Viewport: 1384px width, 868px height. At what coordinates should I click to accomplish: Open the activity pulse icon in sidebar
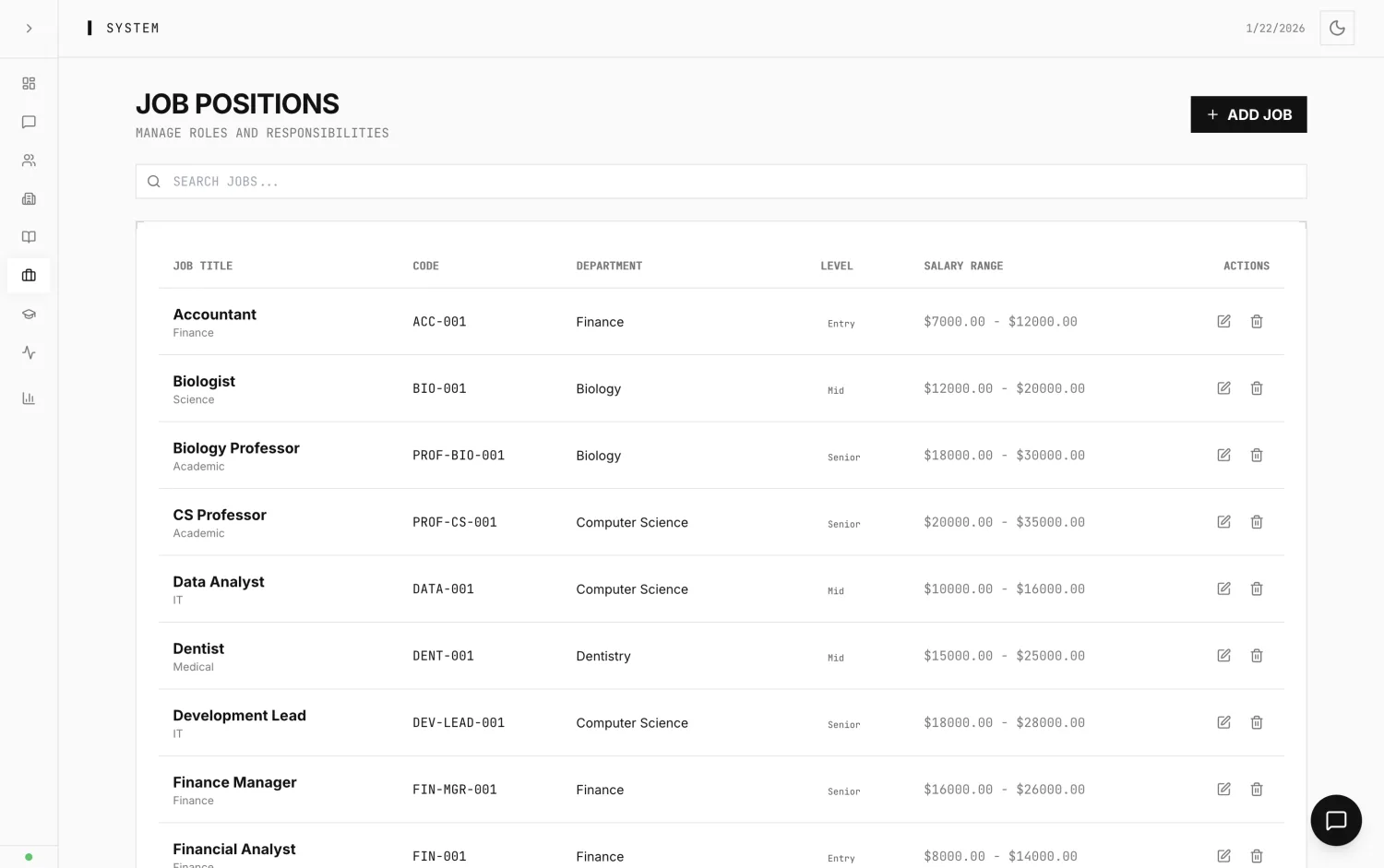pos(29,352)
